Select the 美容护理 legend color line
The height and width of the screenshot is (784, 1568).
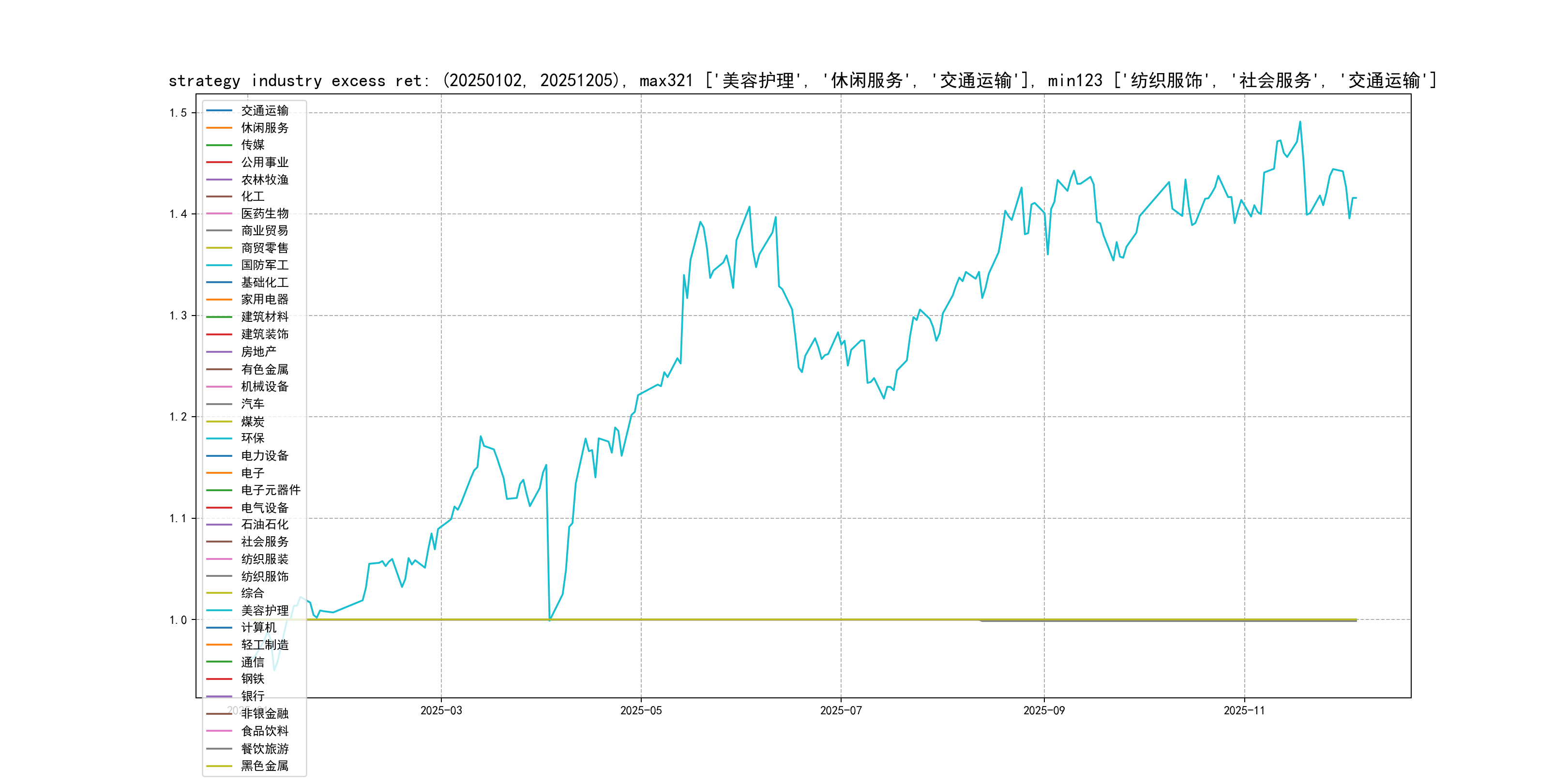tap(219, 611)
